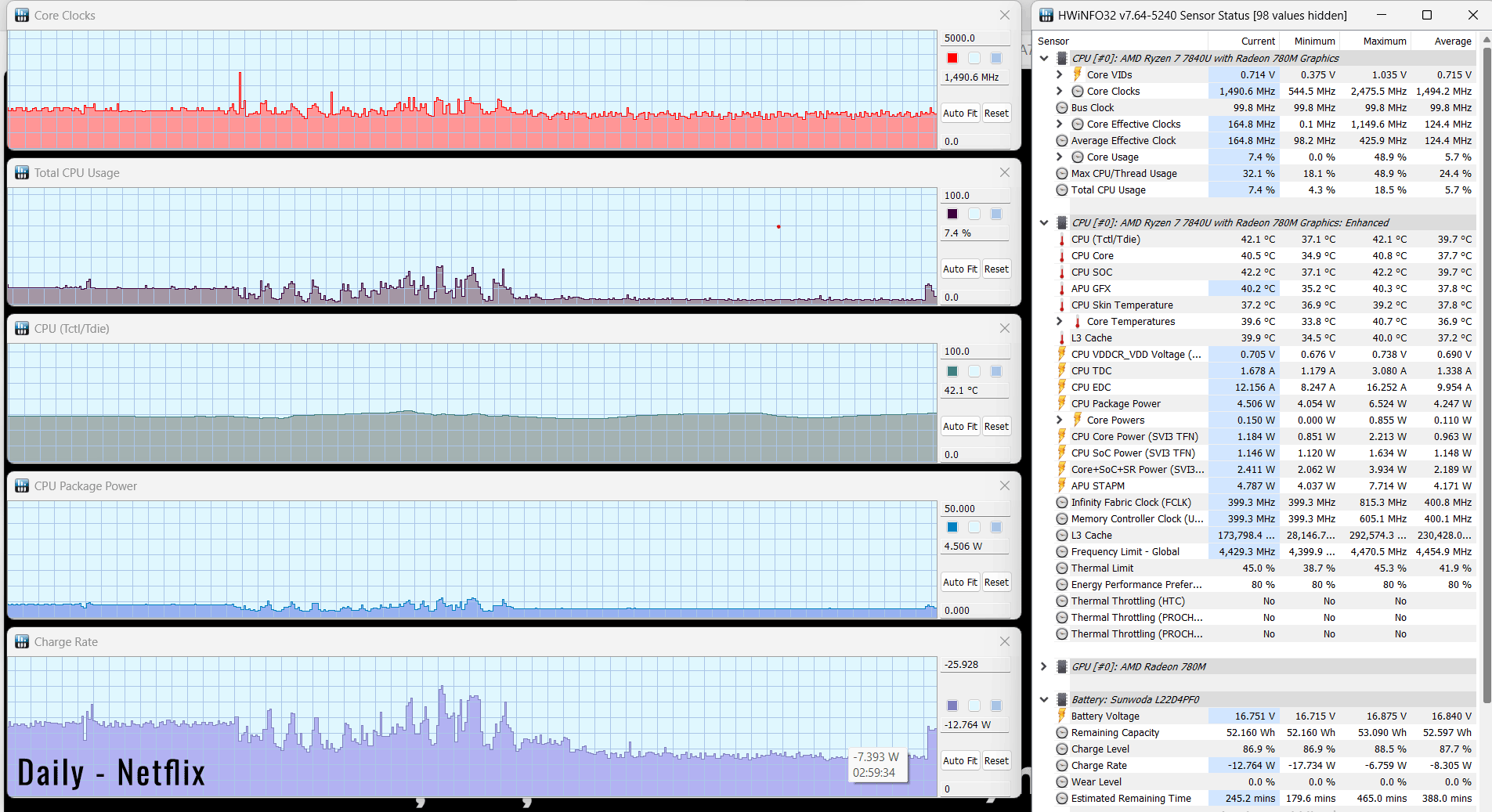Reset the Core Clocks graph
This screenshot has width=1492, height=812.
[996, 114]
